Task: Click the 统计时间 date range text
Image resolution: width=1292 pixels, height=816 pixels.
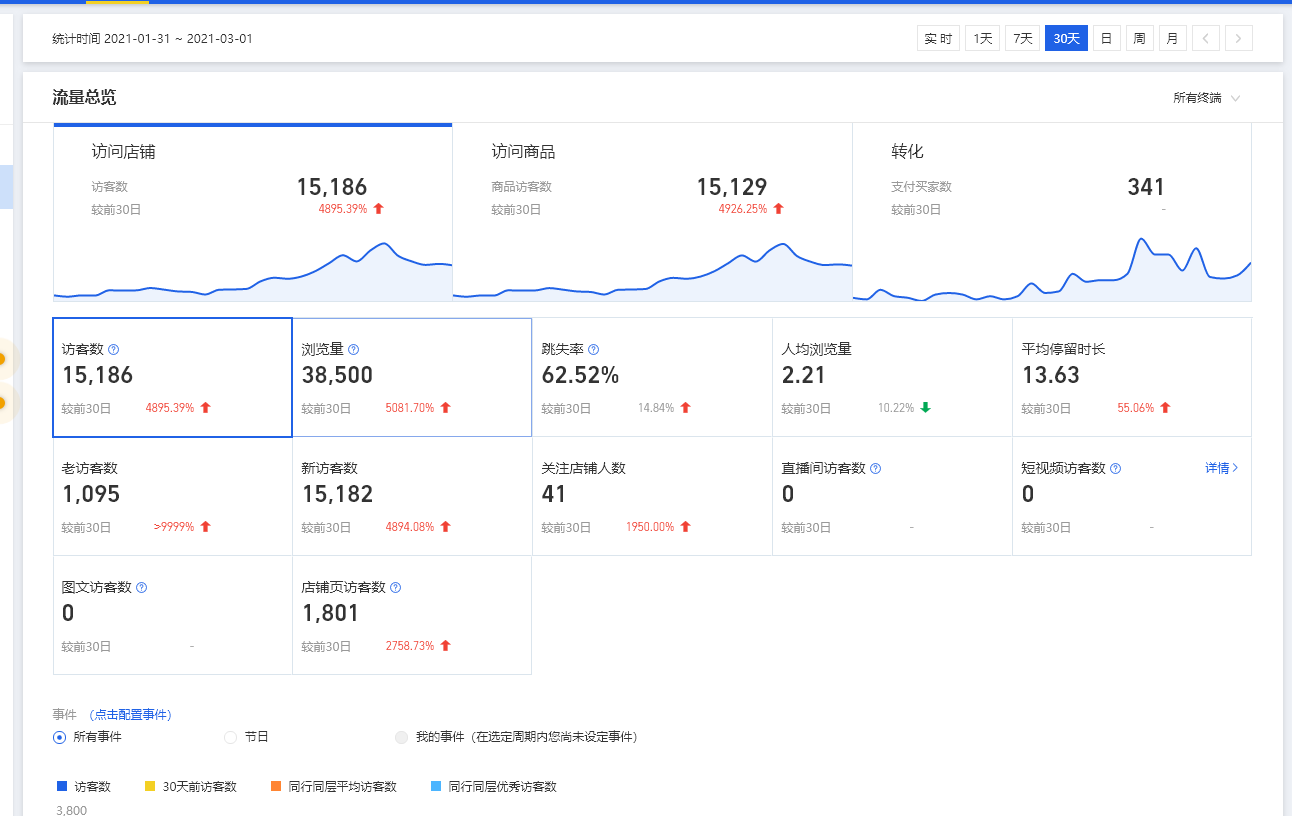Action: pyautogui.click(x=153, y=39)
